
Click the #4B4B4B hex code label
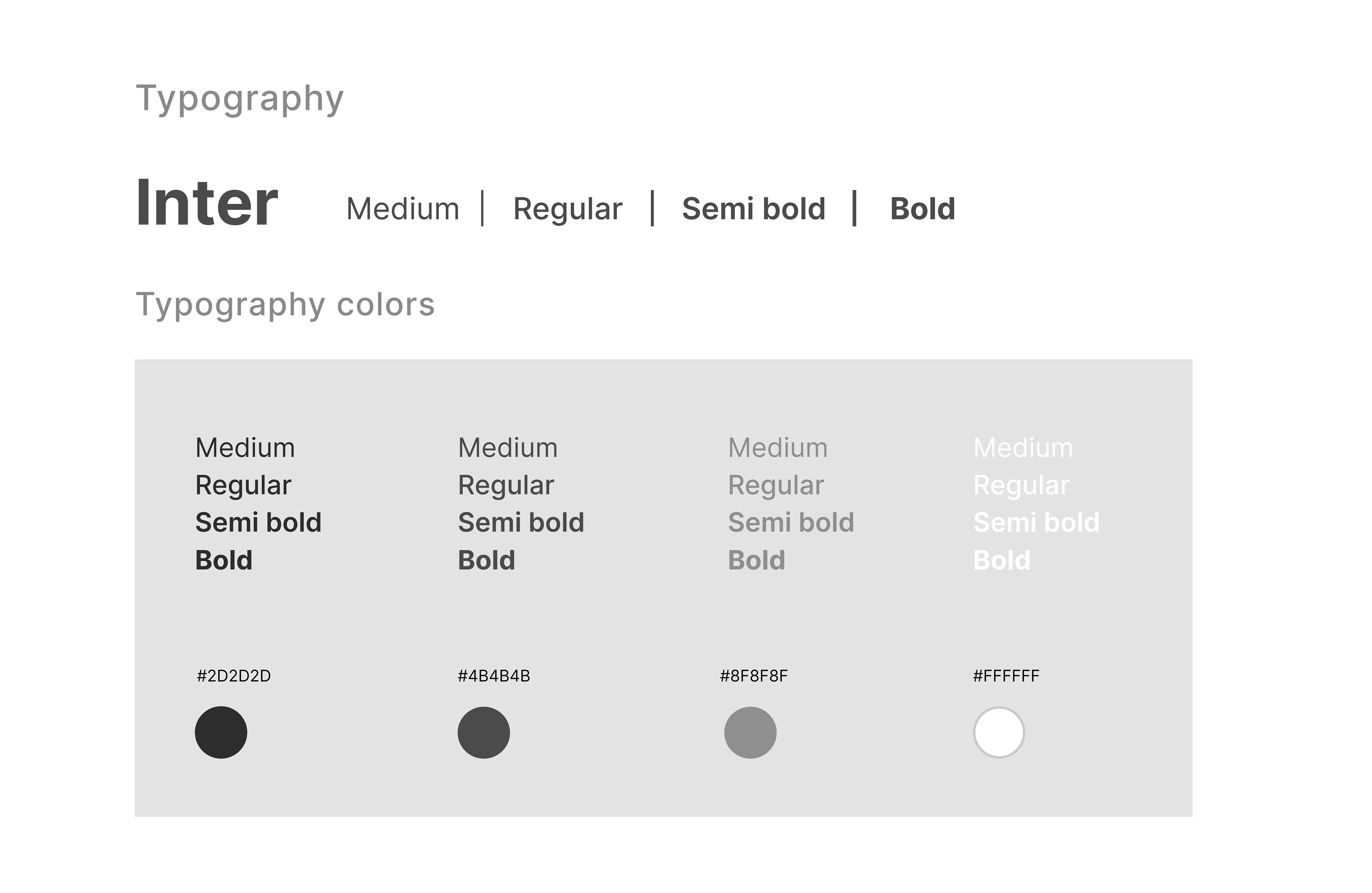pyautogui.click(x=493, y=676)
